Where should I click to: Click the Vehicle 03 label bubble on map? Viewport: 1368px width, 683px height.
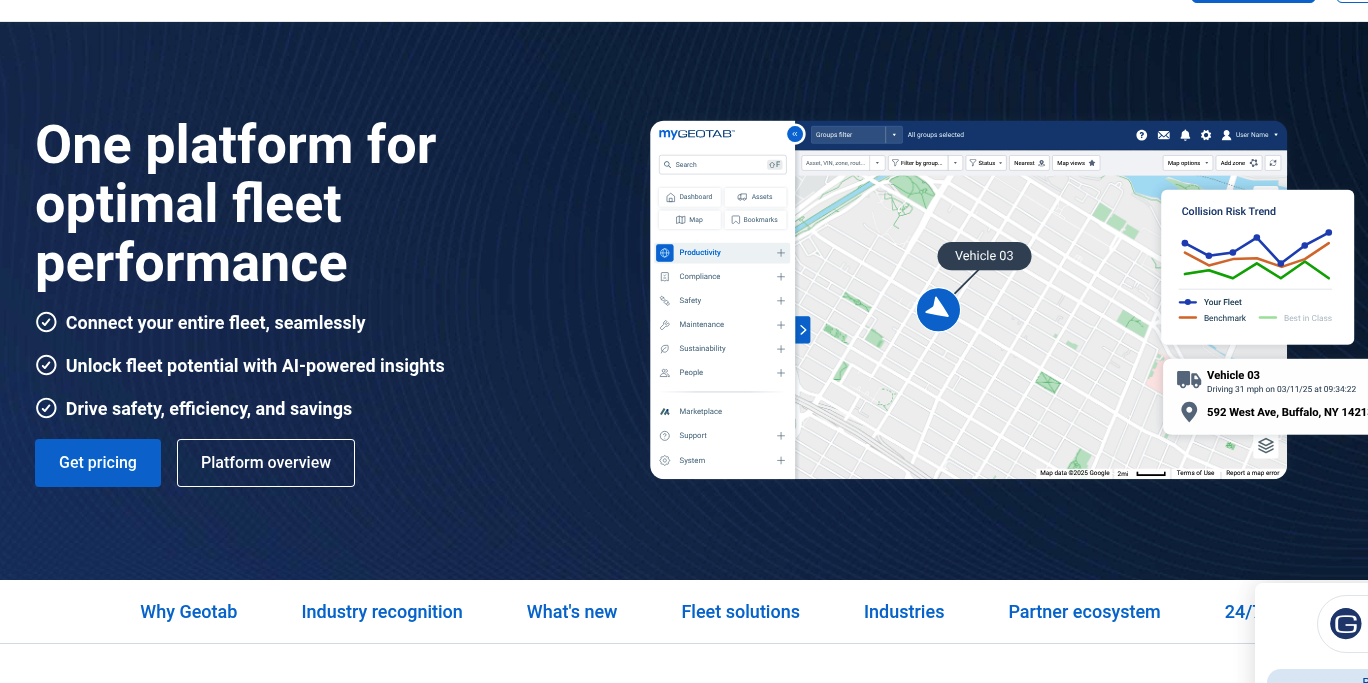click(x=984, y=256)
